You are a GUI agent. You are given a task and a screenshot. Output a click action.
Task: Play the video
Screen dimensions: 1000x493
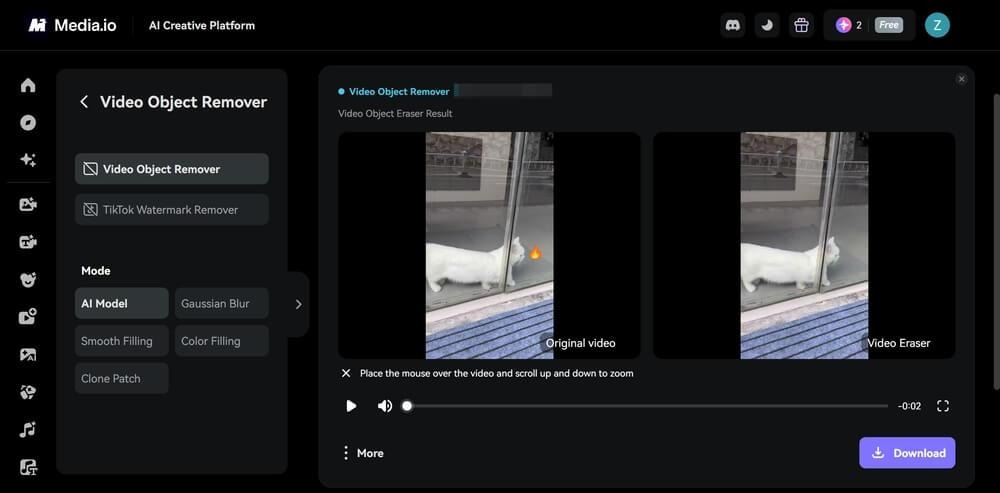tap(351, 406)
